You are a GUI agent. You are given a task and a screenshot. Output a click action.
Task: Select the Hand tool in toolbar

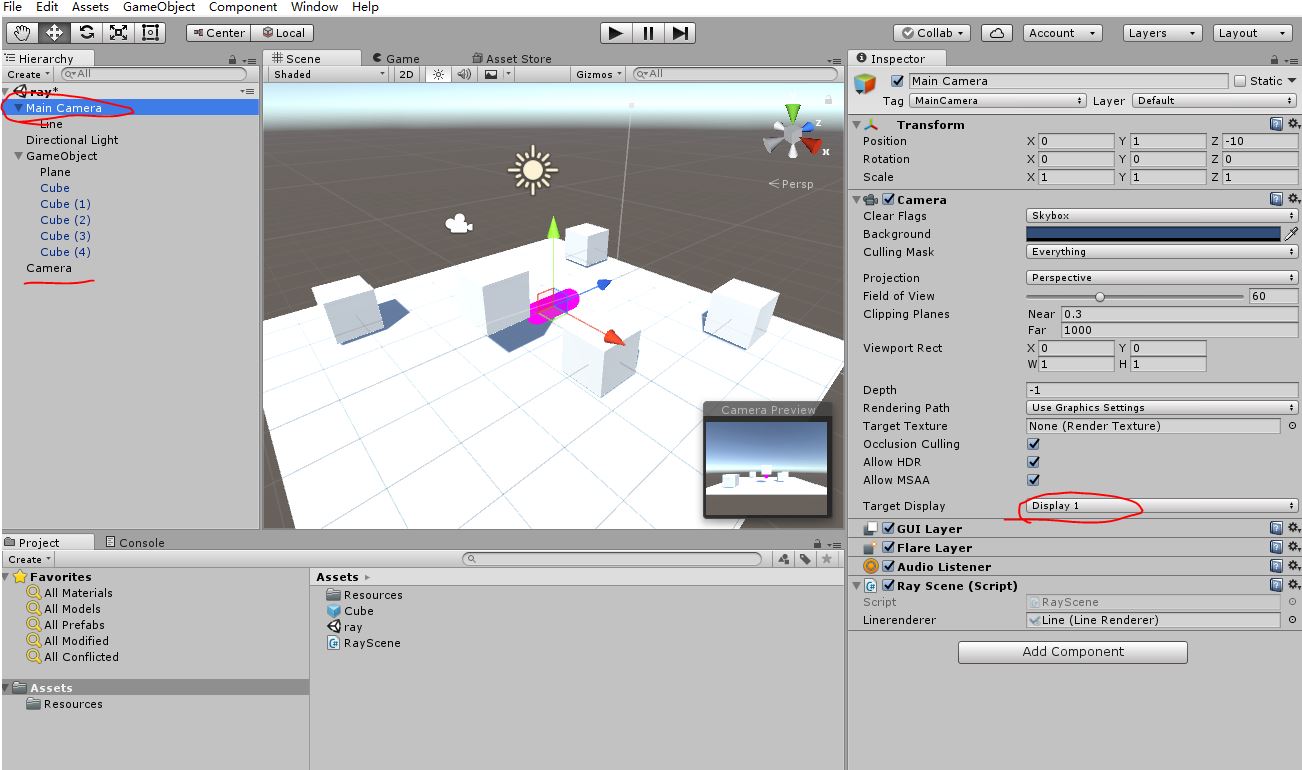[22, 33]
